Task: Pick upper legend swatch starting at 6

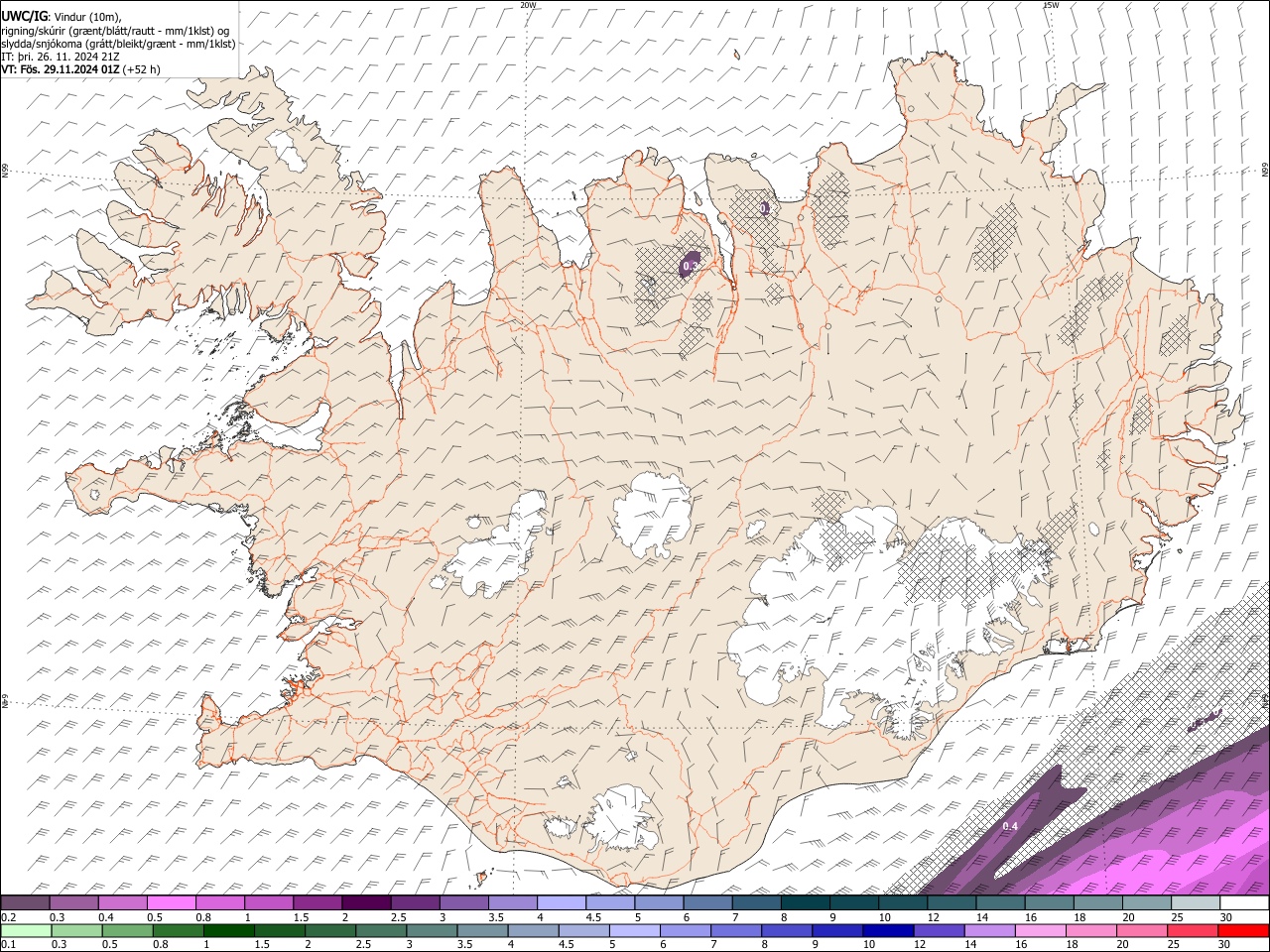Action: tap(707, 903)
